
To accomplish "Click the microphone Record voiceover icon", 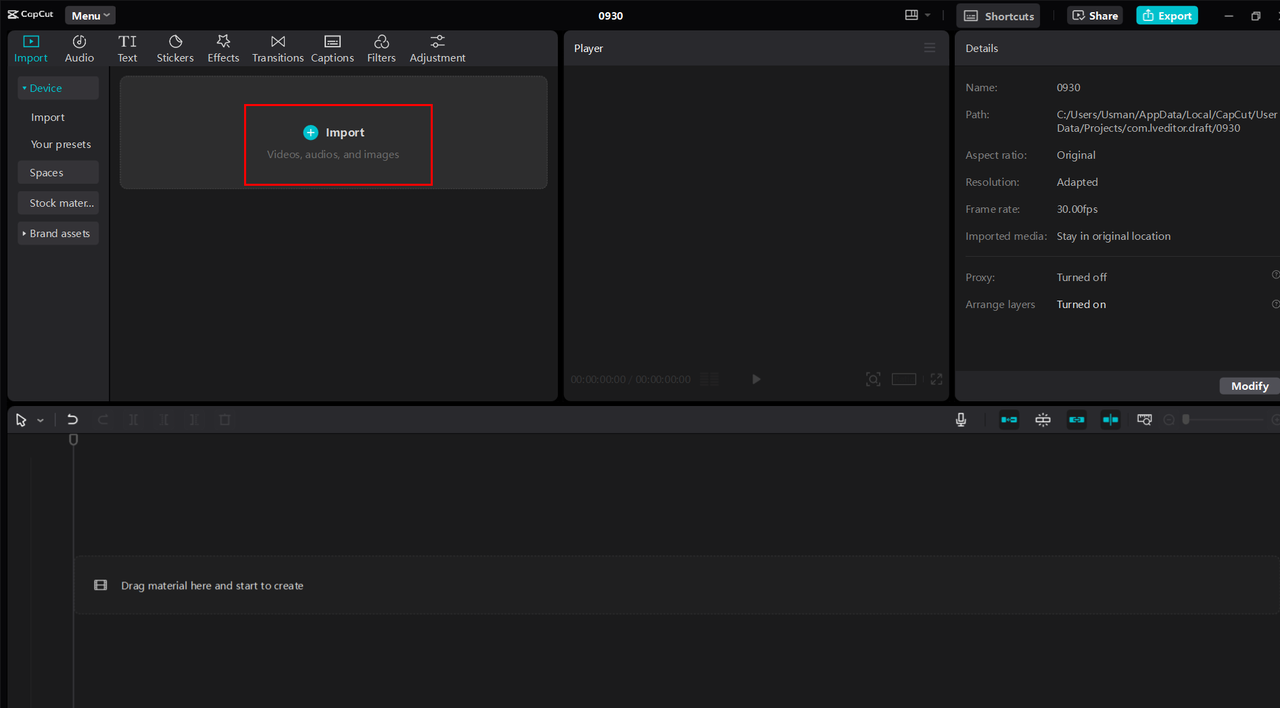I will (961, 420).
